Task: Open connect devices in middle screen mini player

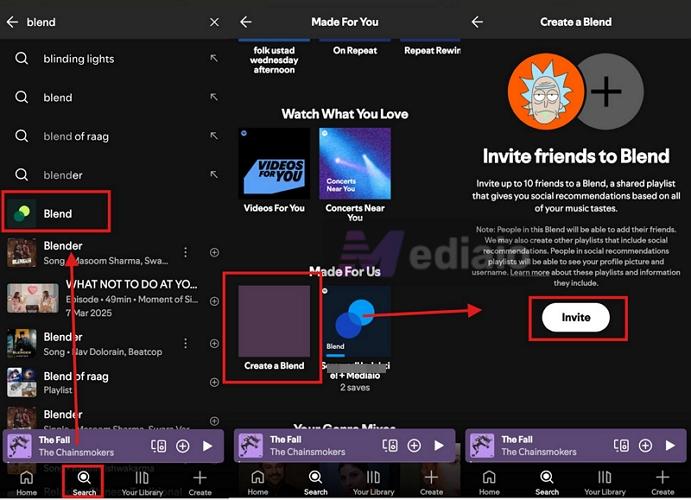Action: coord(390,445)
